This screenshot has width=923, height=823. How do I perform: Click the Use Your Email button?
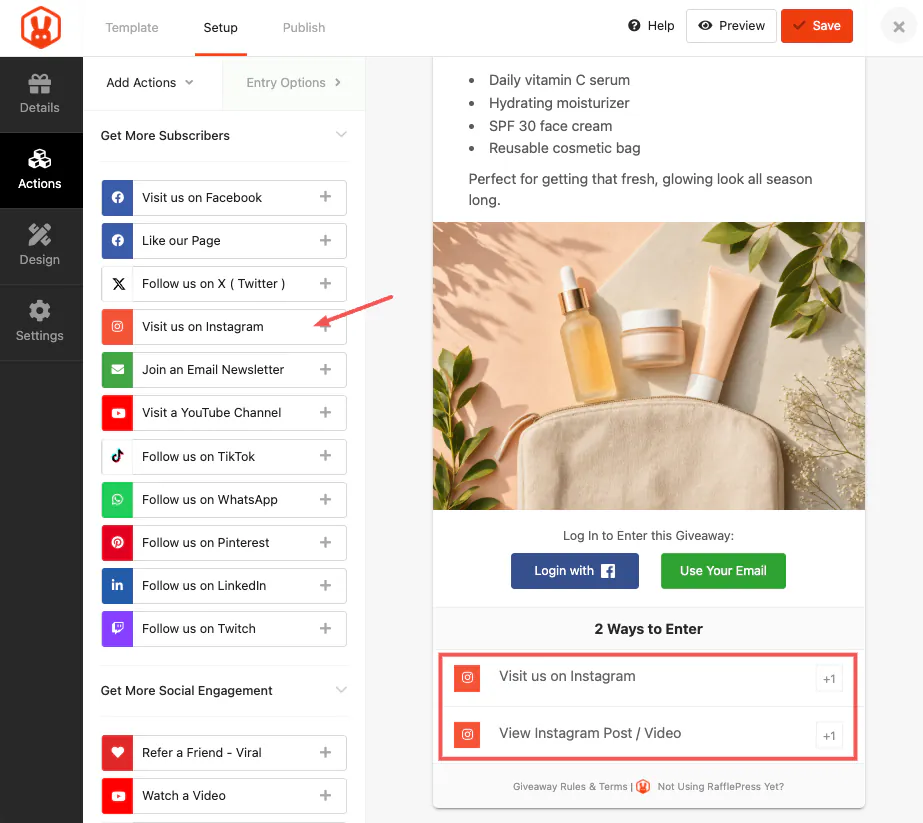point(723,570)
